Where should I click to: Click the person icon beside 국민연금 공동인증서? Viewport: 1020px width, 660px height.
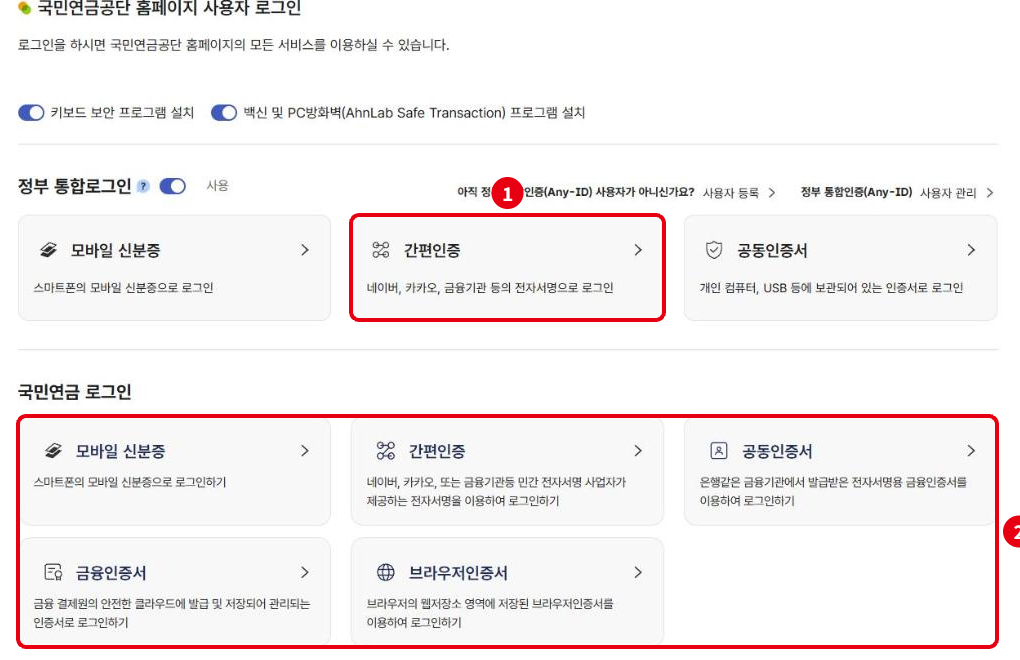[x=718, y=451]
